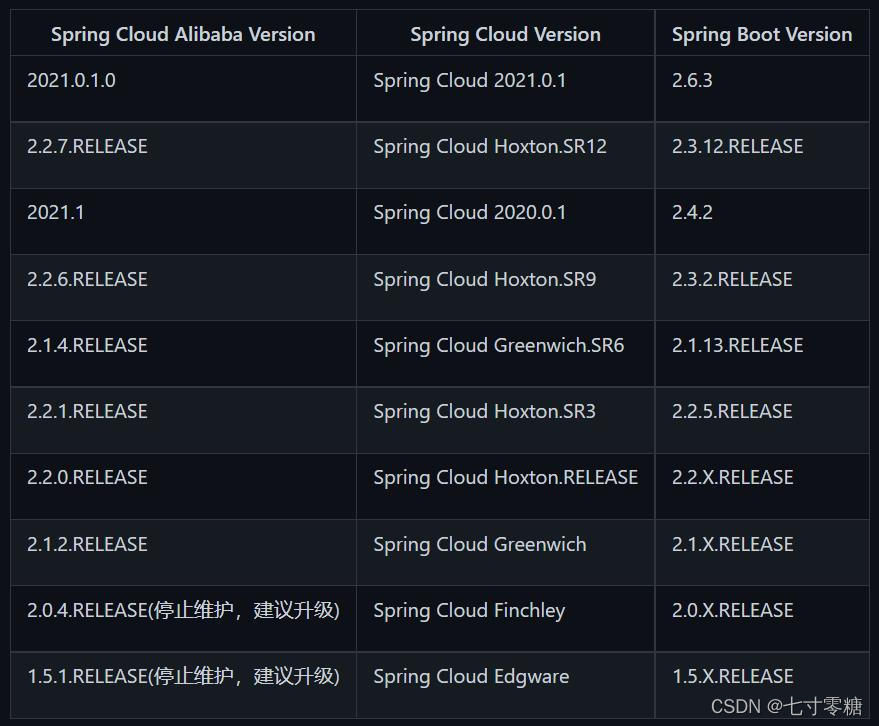Click the Spring Boot Version column header

click(x=762, y=35)
